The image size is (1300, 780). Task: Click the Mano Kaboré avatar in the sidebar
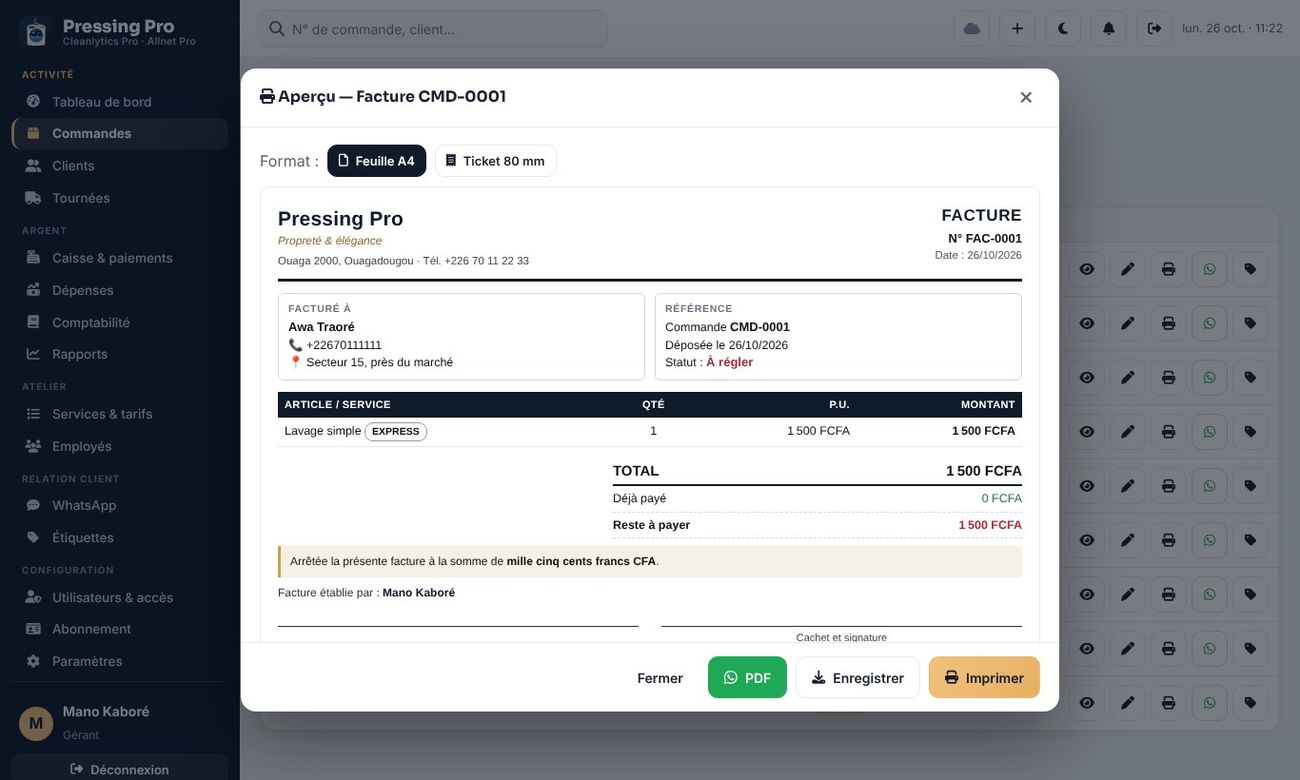point(36,723)
